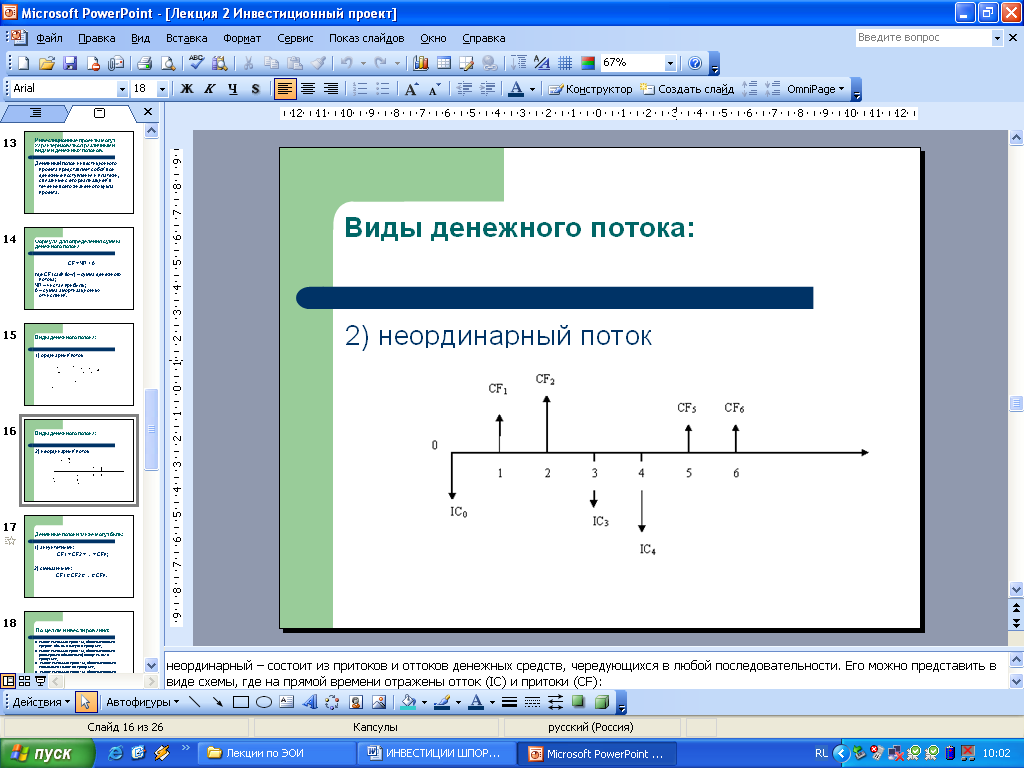Open the Arial font name dropdown
This screenshot has width=1024, height=768.
tap(121, 89)
